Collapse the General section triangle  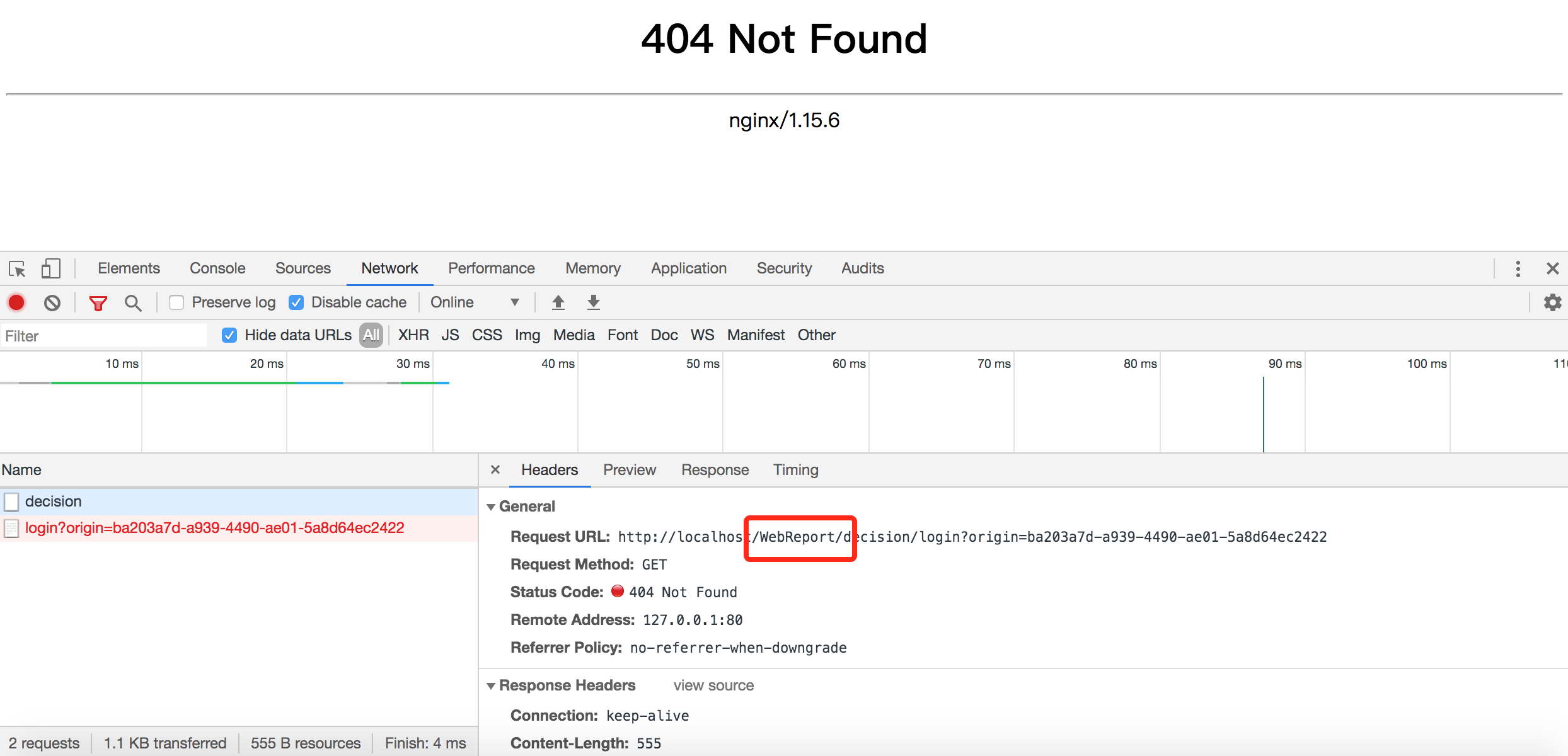[x=491, y=507]
